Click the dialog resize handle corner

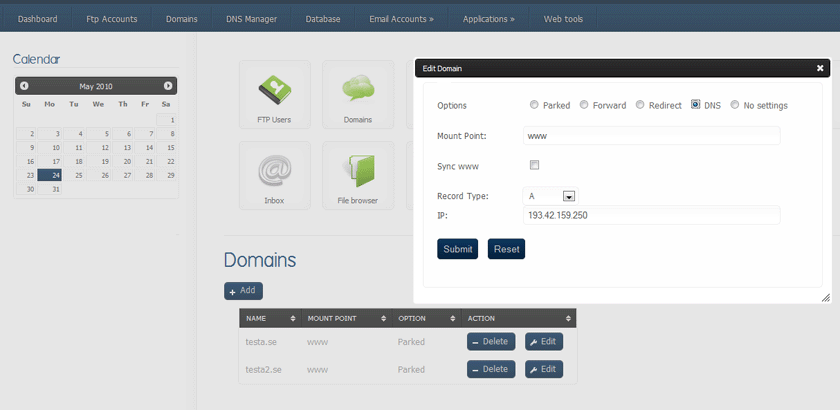coord(825,297)
